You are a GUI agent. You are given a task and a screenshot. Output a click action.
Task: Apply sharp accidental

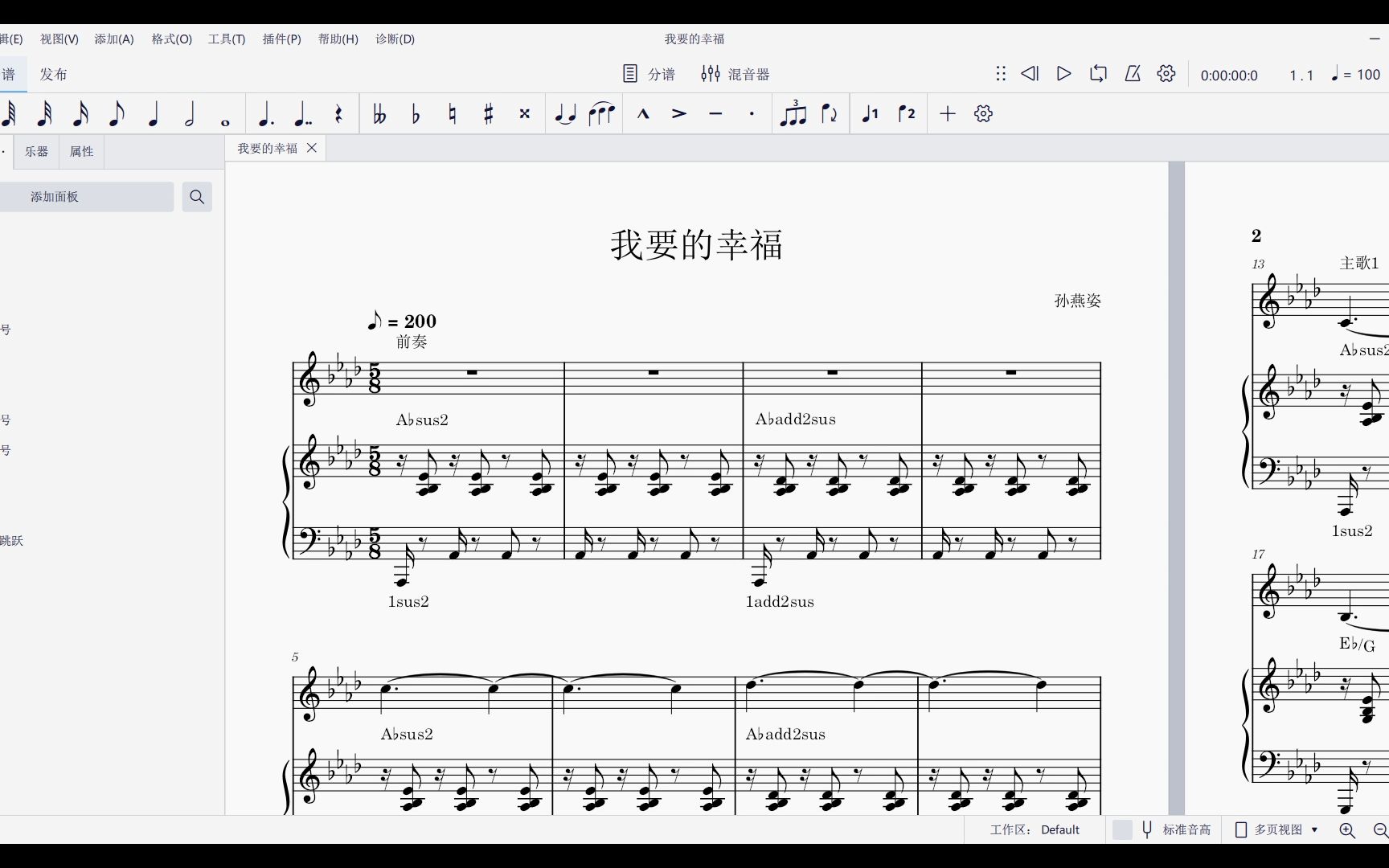pos(489,114)
